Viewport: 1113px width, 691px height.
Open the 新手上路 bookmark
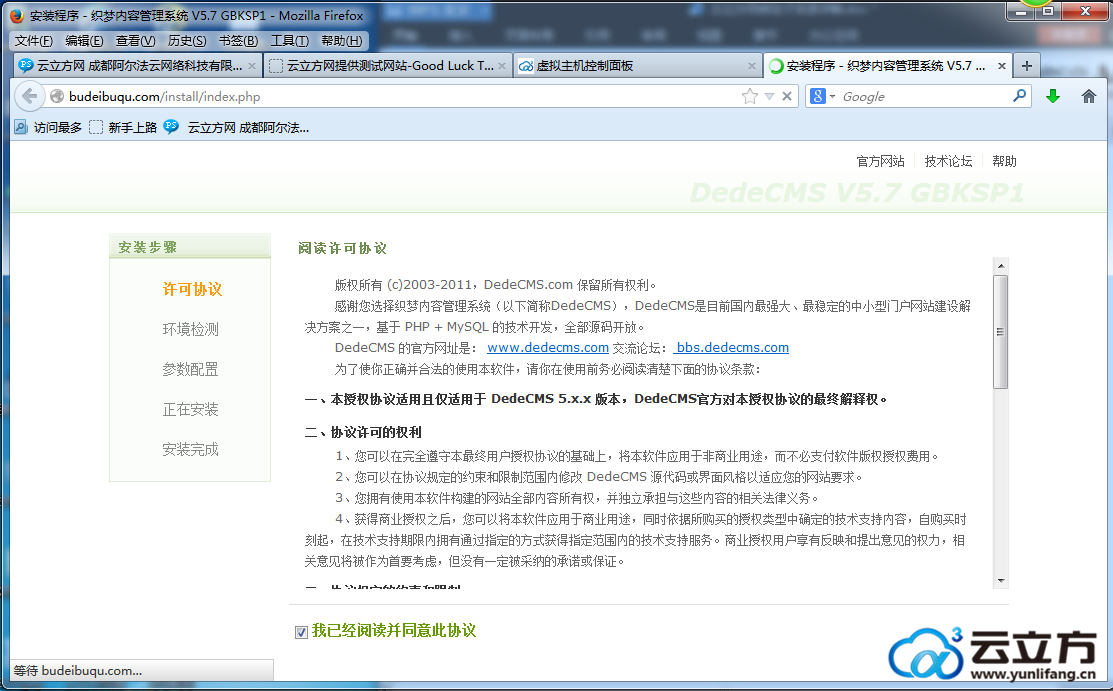pos(123,128)
